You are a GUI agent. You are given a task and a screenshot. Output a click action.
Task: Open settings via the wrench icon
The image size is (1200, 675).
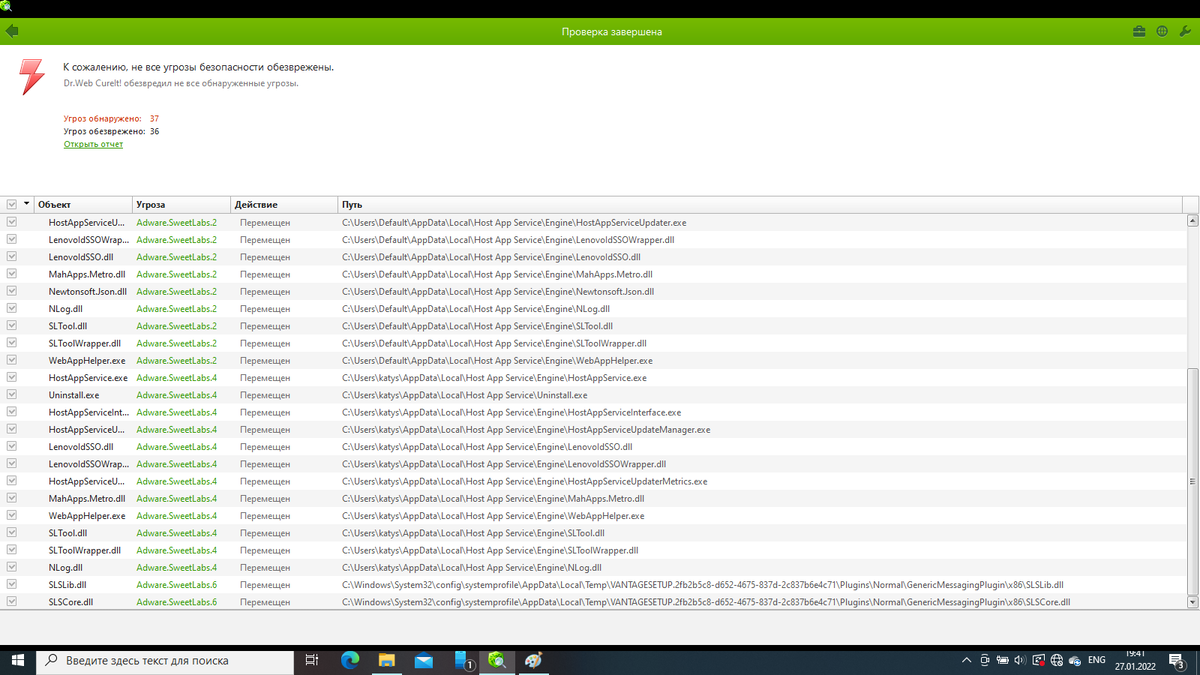pos(1185,31)
